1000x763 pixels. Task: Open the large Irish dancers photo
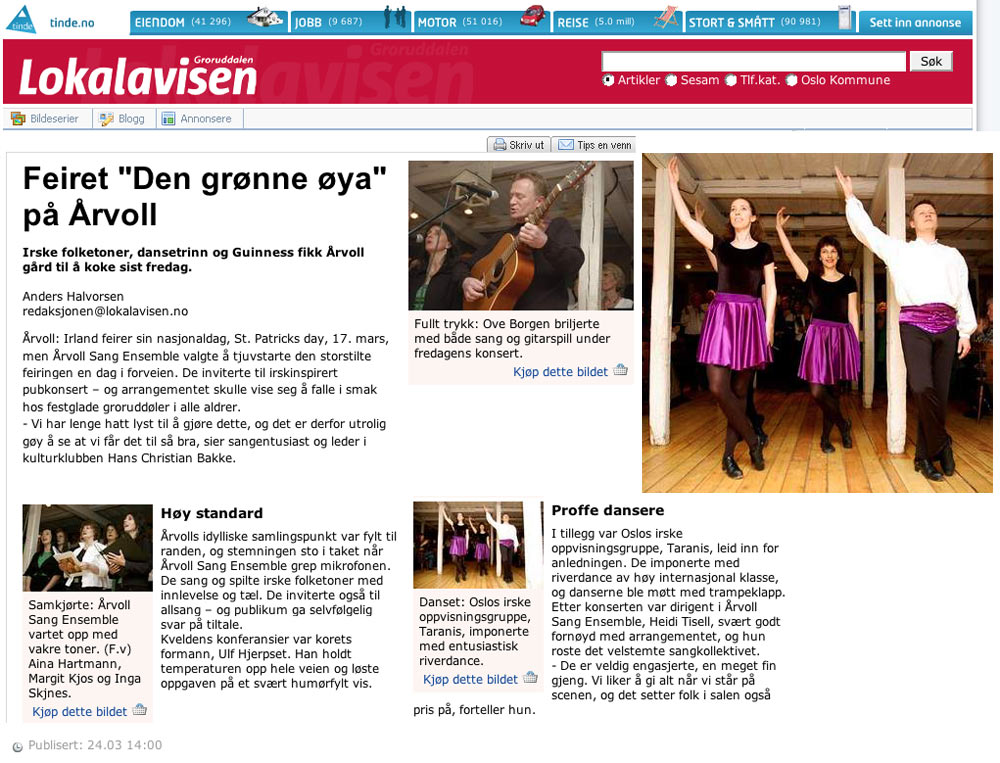pyautogui.click(x=818, y=323)
